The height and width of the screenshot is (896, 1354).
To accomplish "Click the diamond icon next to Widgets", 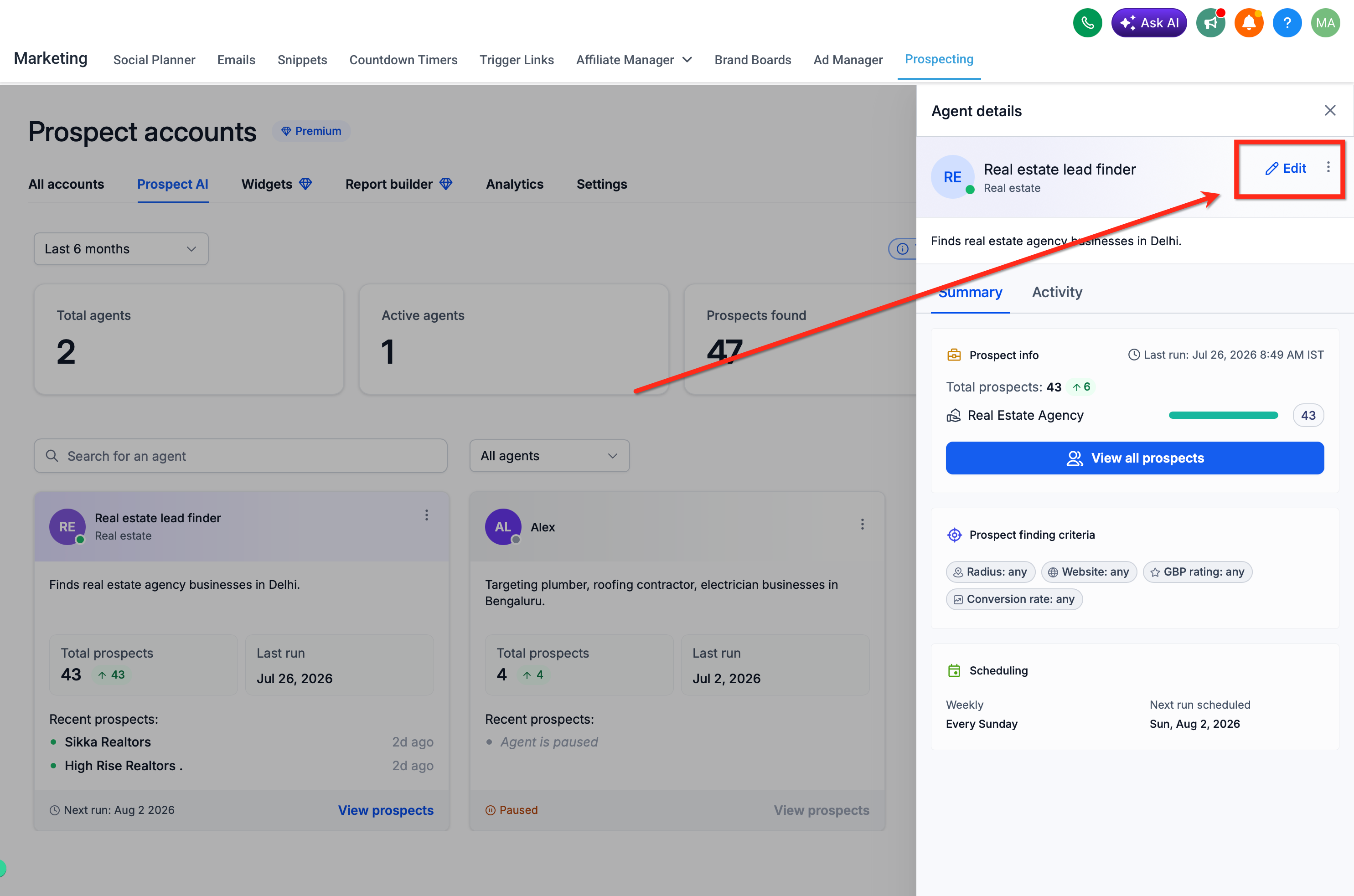I will point(306,184).
